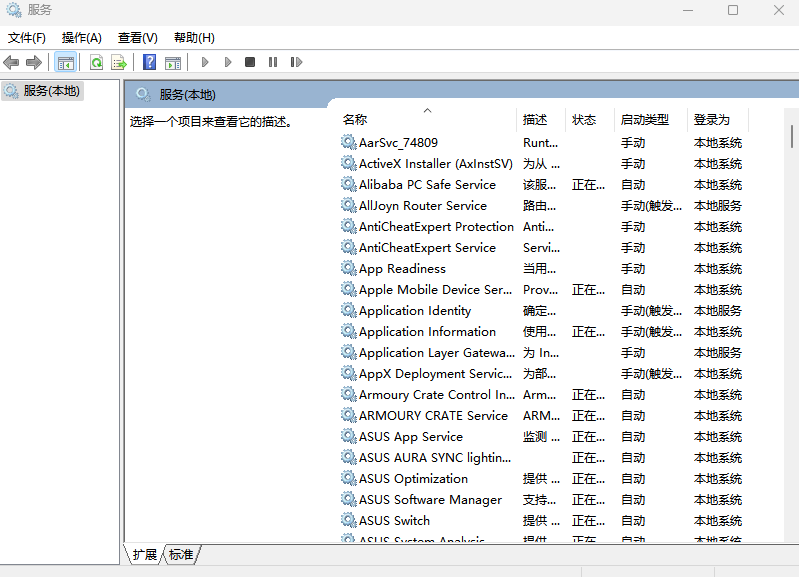Image resolution: width=799 pixels, height=577 pixels.
Task: Switch to the 标准 tab at the bottom
Action: (x=181, y=554)
